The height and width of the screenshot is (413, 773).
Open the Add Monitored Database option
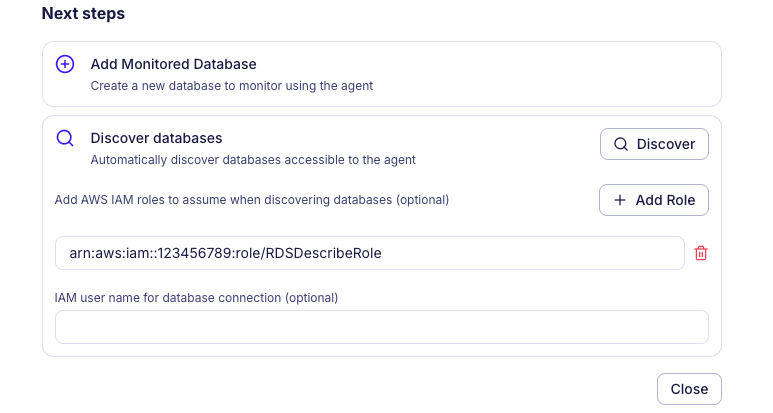click(x=173, y=64)
